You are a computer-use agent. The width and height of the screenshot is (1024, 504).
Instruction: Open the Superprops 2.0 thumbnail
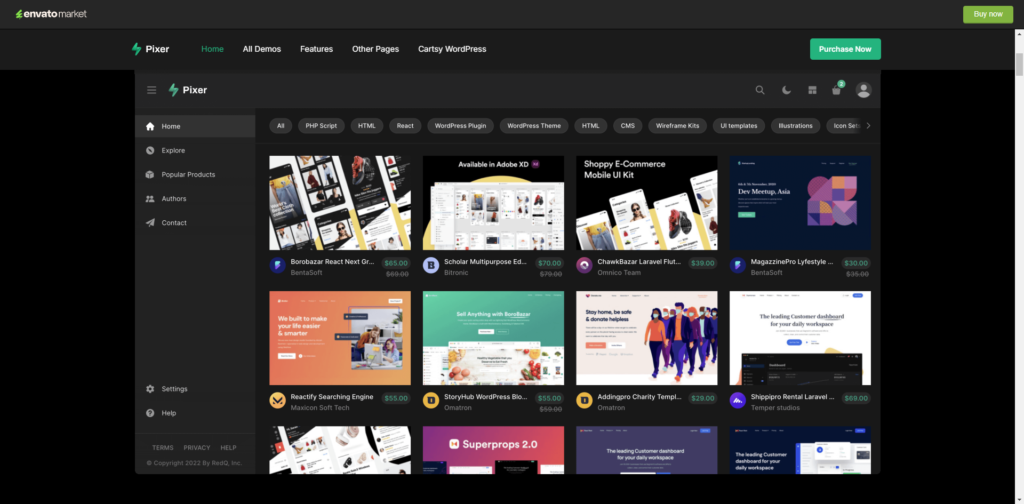(493, 450)
